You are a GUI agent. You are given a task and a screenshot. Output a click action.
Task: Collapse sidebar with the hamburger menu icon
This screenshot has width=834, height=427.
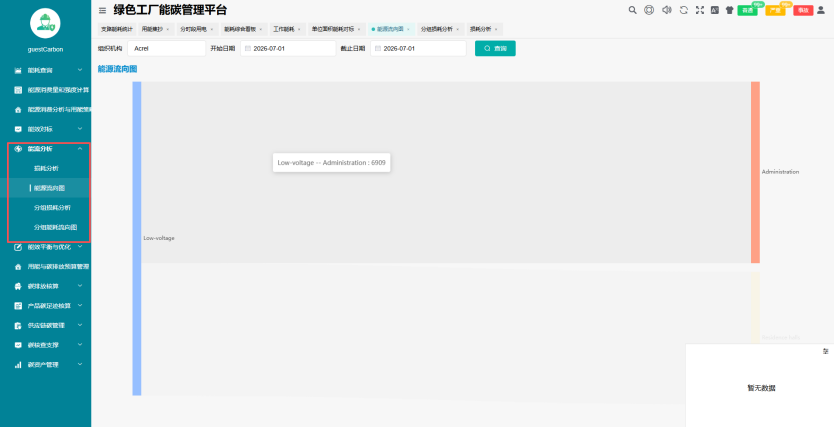tap(103, 10)
